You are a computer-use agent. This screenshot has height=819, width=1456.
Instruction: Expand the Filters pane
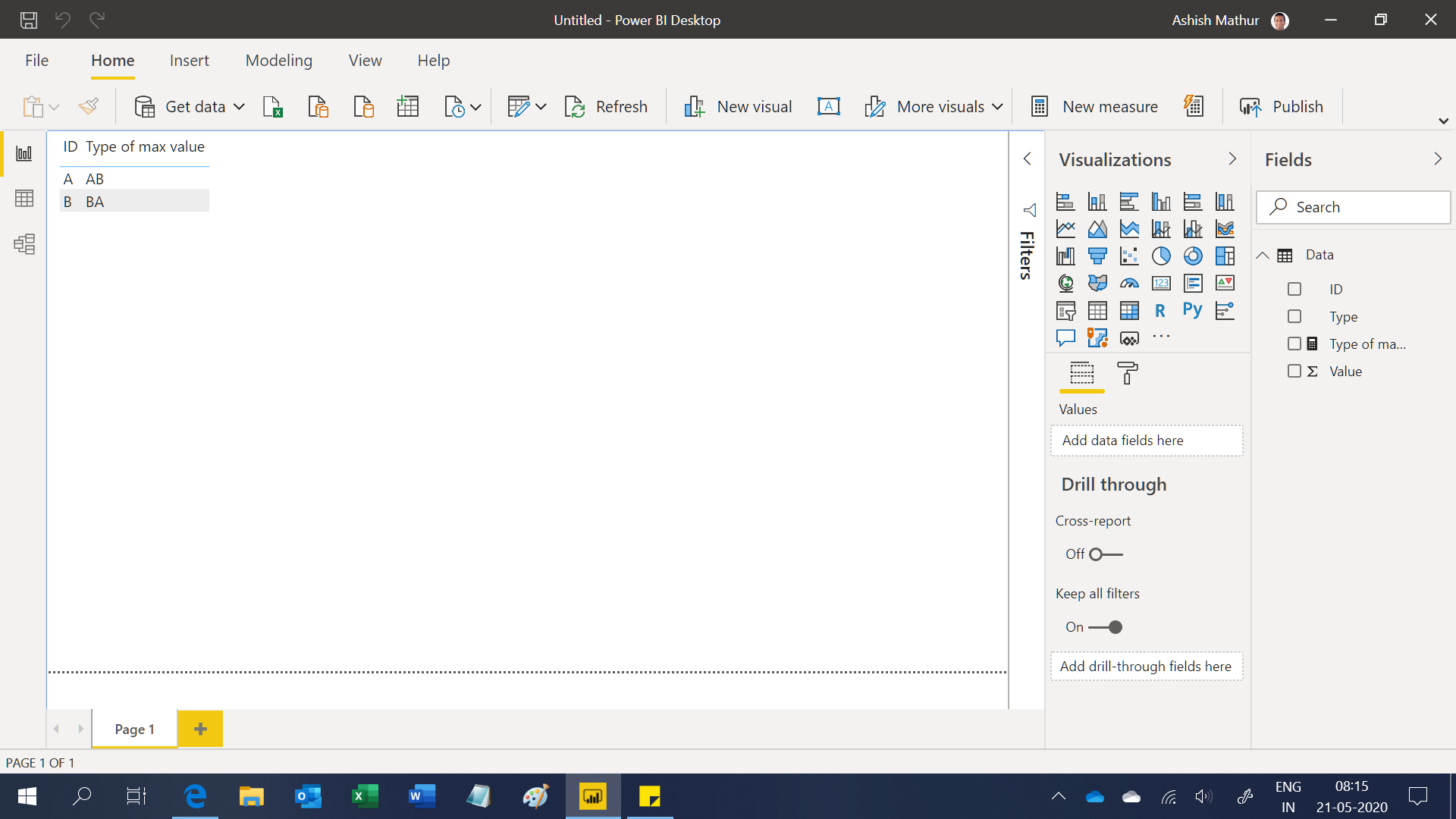(x=1028, y=158)
